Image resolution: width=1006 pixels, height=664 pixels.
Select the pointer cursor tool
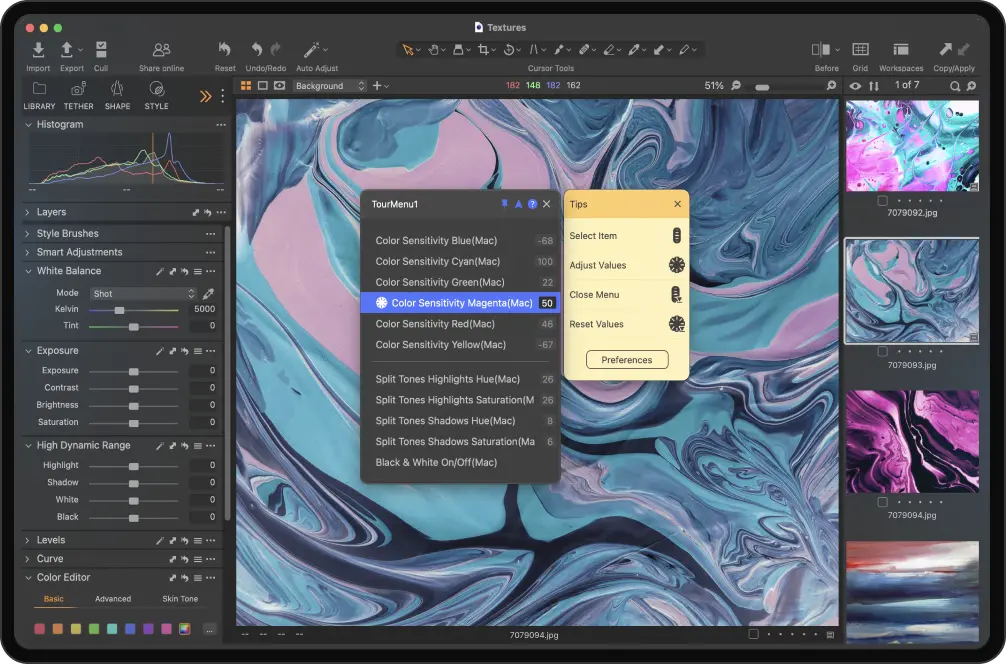pyautogui.click(x=407, y=49)
